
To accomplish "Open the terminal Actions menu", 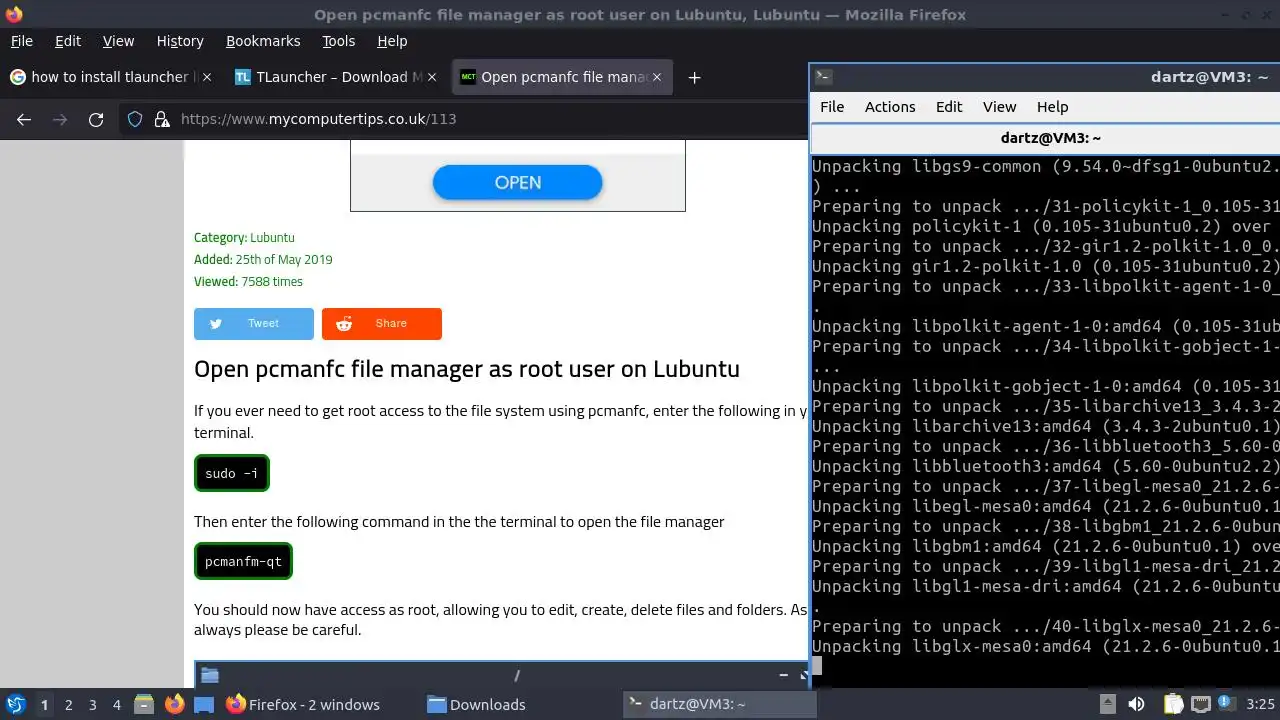I will tap(890, 107).
